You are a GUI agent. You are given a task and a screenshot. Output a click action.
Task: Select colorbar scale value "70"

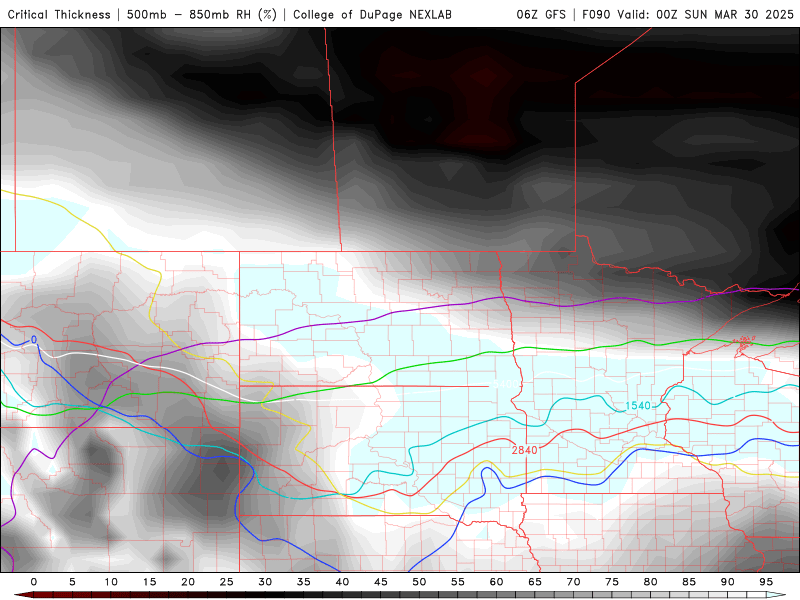point(573,582)
